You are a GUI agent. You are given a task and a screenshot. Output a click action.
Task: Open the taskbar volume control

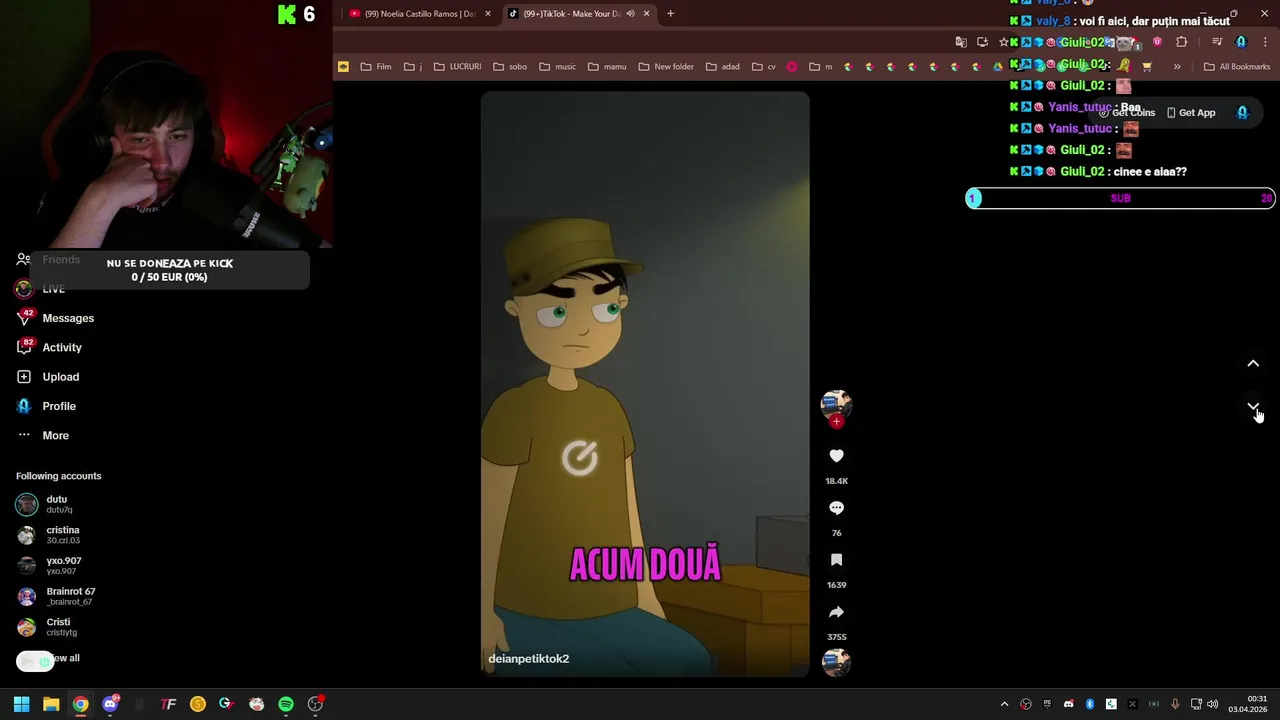pos(1212,704)
